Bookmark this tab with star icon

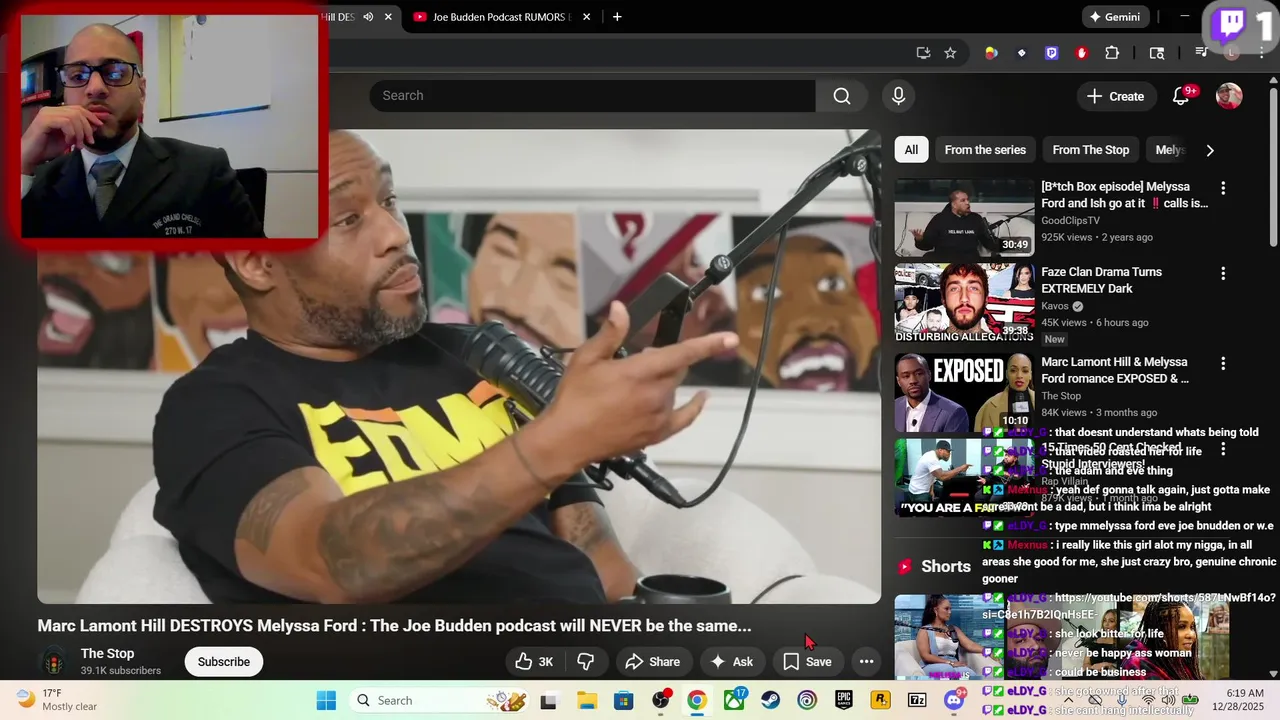(950, 53)
